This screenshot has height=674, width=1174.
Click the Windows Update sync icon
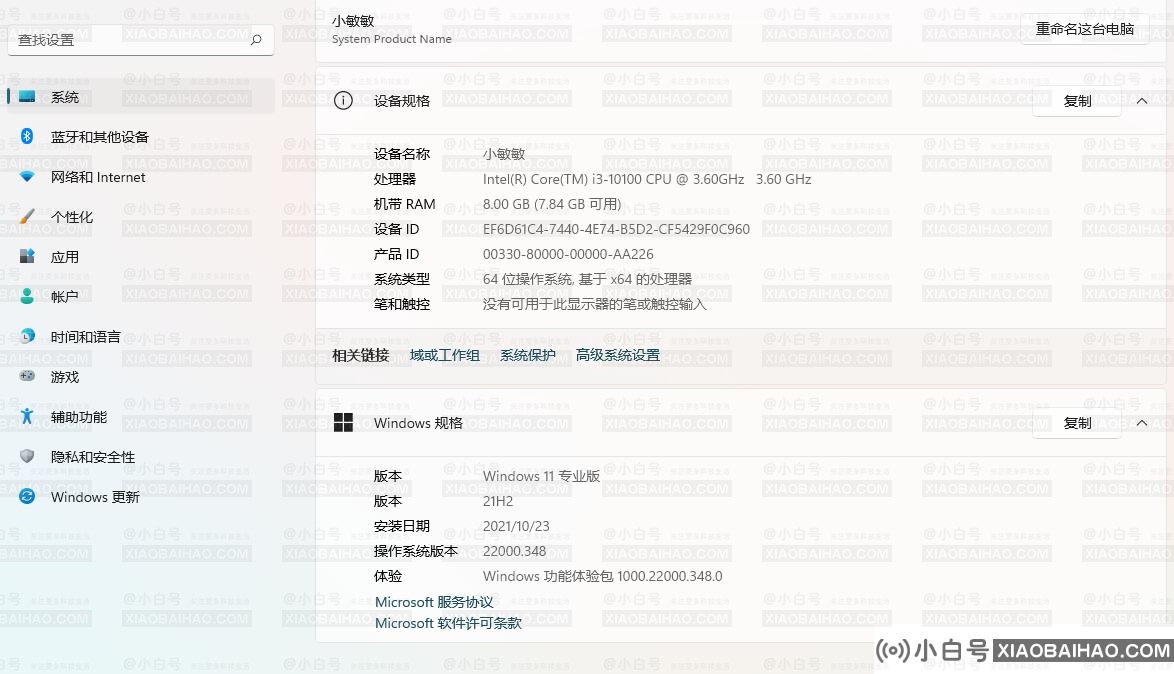(27, 496)
